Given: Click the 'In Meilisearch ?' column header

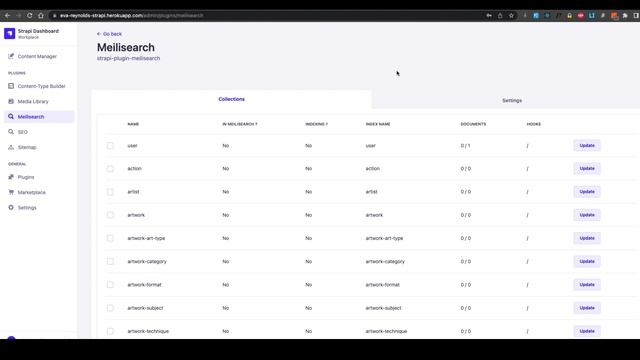Looking at the screenshot, I should (240, 124).
